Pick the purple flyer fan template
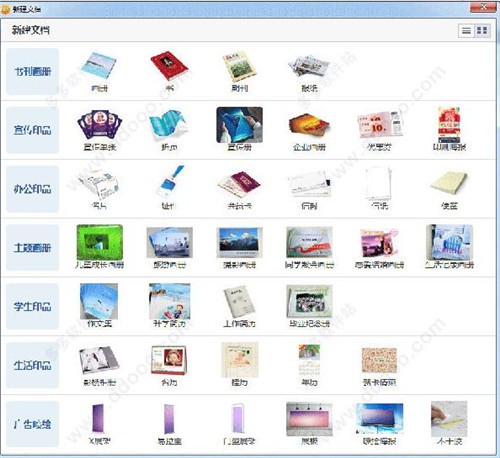This screenshot has width=500, height=458. [x=99, y=124]
